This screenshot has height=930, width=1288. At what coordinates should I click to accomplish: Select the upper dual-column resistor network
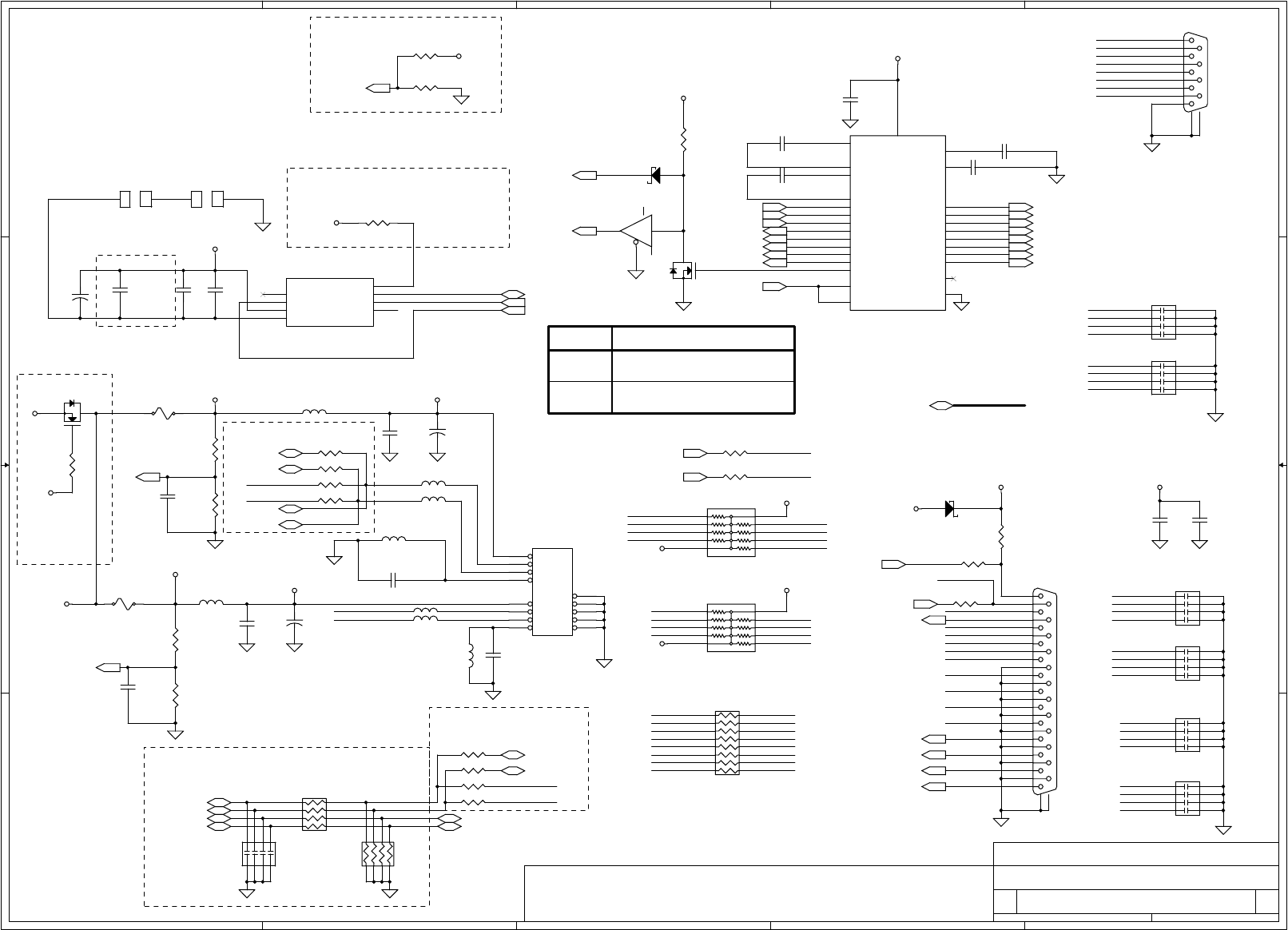[731, 532]
